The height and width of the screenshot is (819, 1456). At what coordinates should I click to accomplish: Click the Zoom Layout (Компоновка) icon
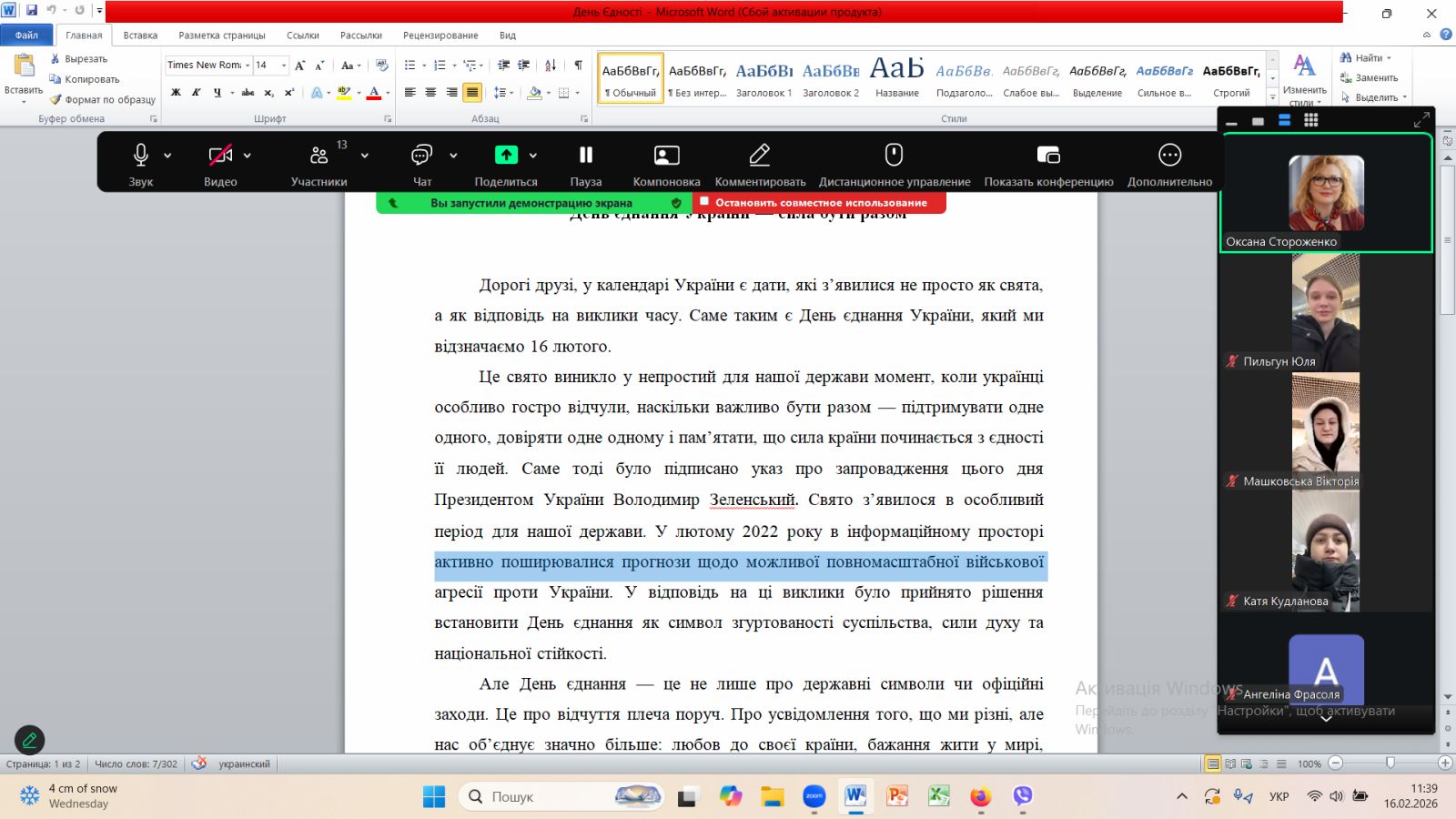(666, 156)
